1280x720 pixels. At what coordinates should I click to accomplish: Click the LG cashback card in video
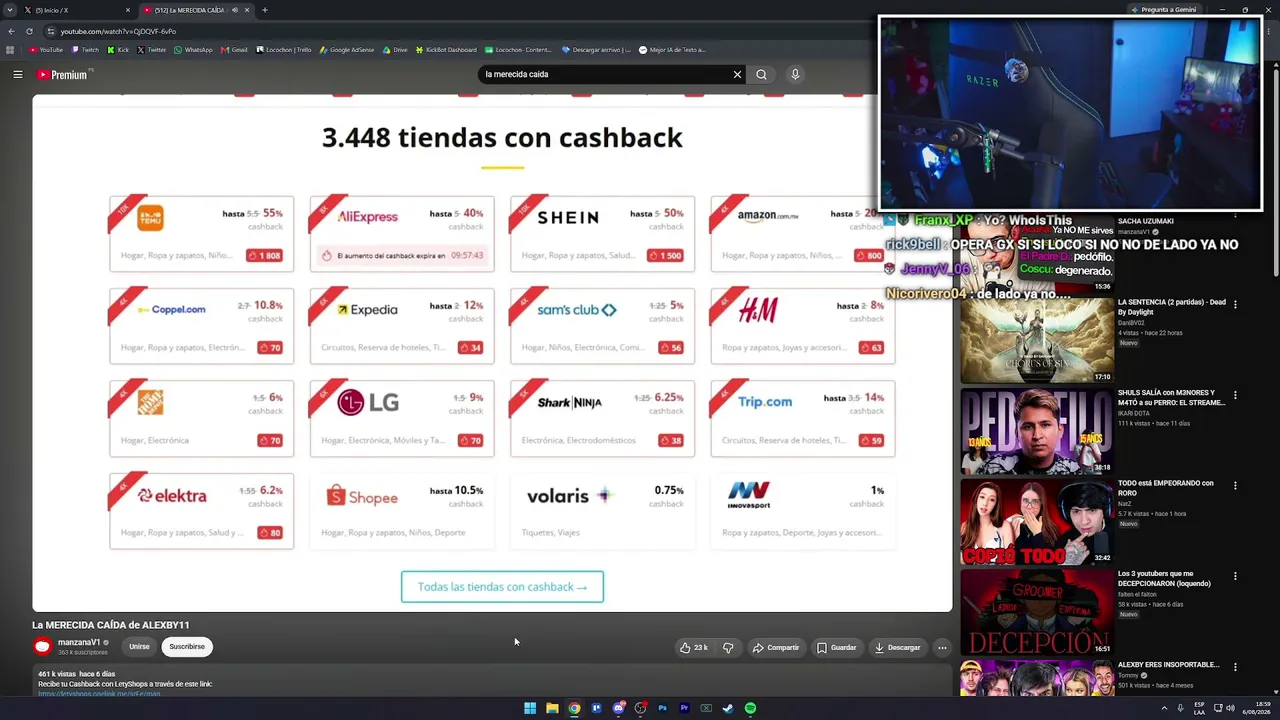[x=402, y=418]
